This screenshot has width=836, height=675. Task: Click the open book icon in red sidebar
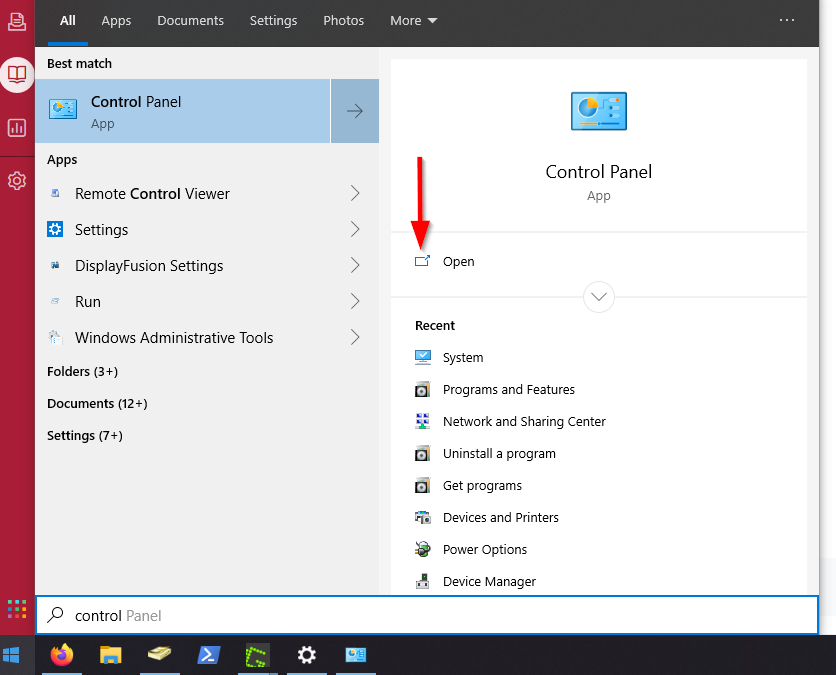click(x=17, y=74)
